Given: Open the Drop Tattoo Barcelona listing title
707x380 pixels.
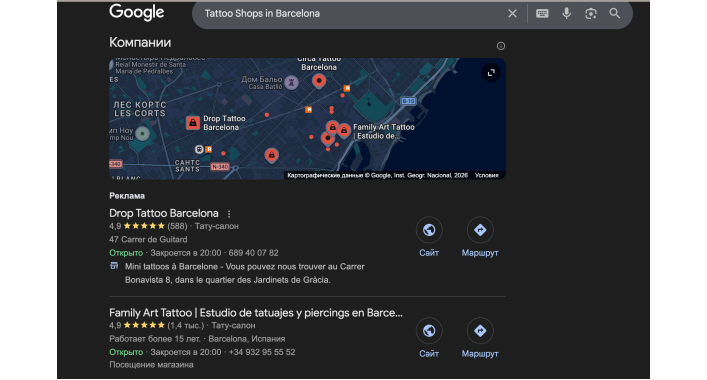Looking at the screenshot, I should (164, 213).
